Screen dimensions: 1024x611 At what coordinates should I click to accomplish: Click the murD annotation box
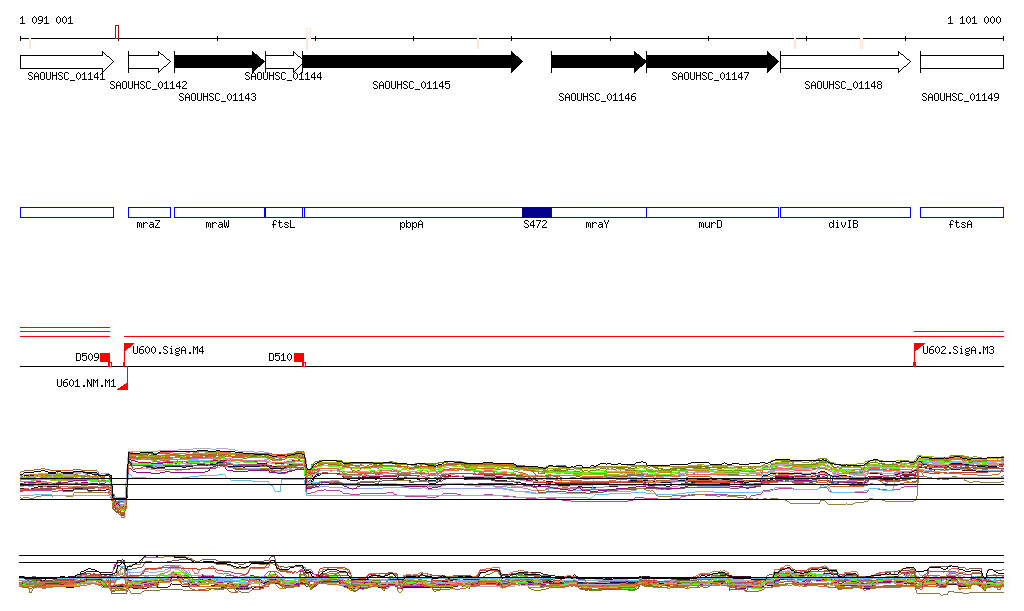click(x=712, y=212)
